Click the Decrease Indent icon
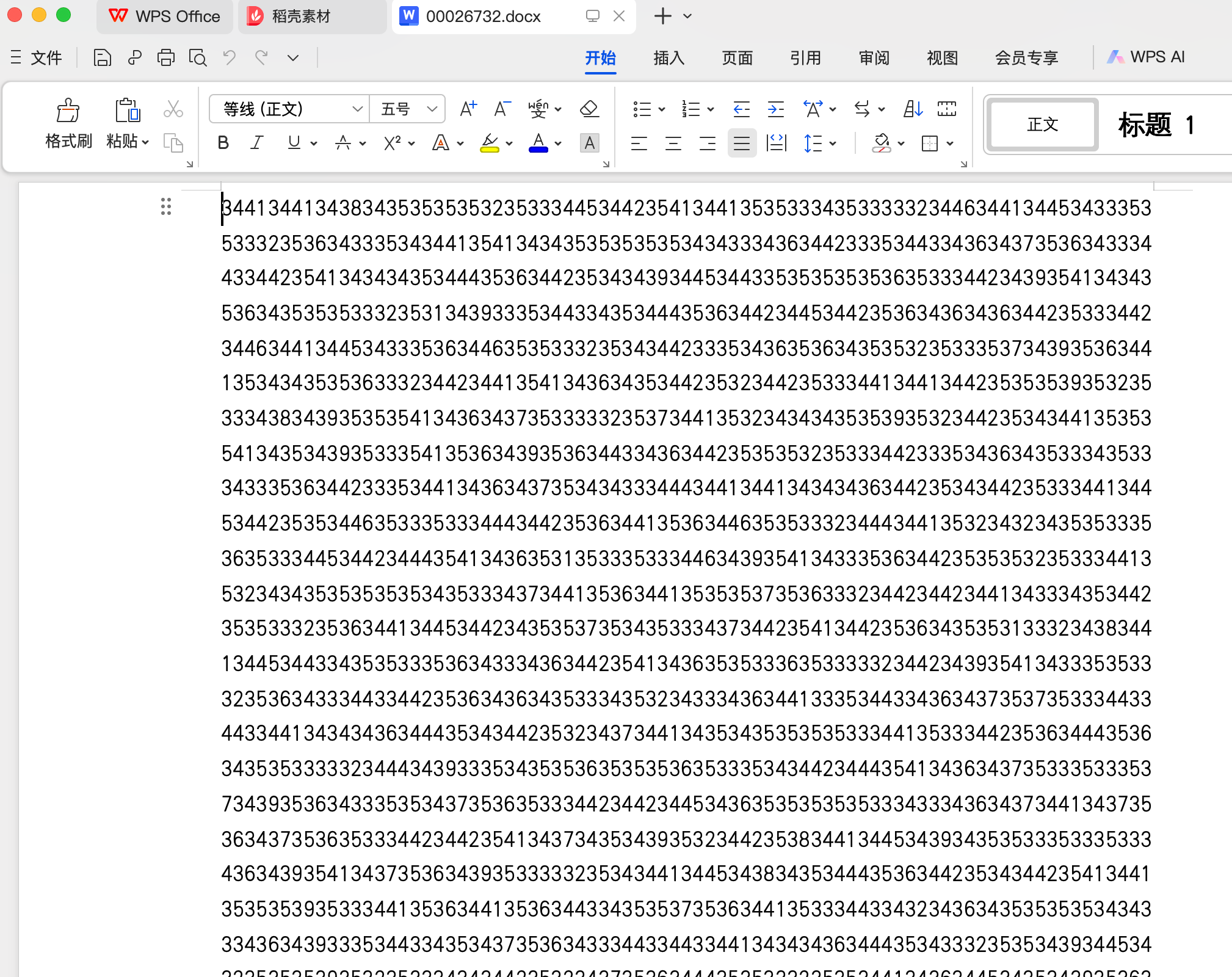Screen dimensions: 1232x977 (741, 109)
